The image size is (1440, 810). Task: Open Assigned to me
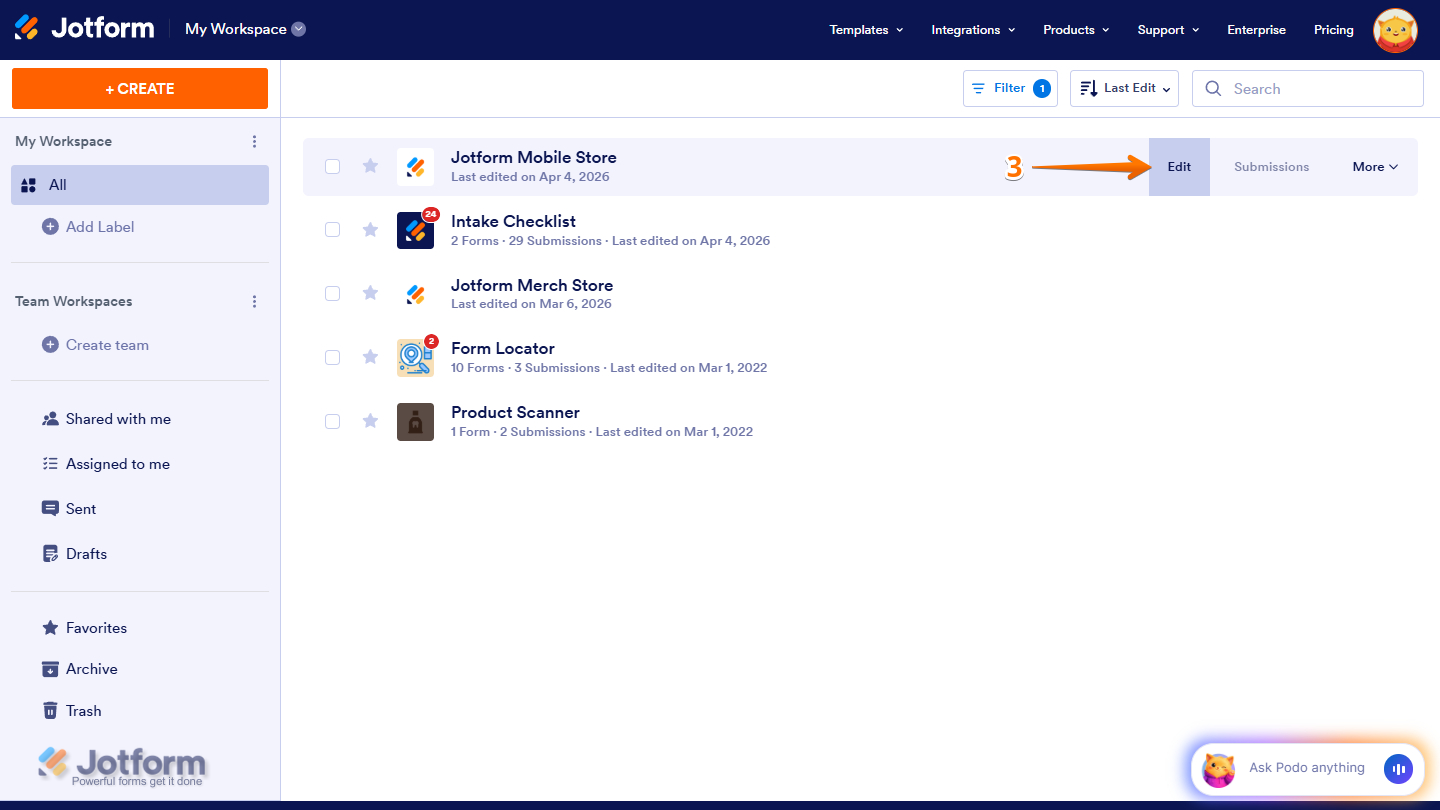116,463
